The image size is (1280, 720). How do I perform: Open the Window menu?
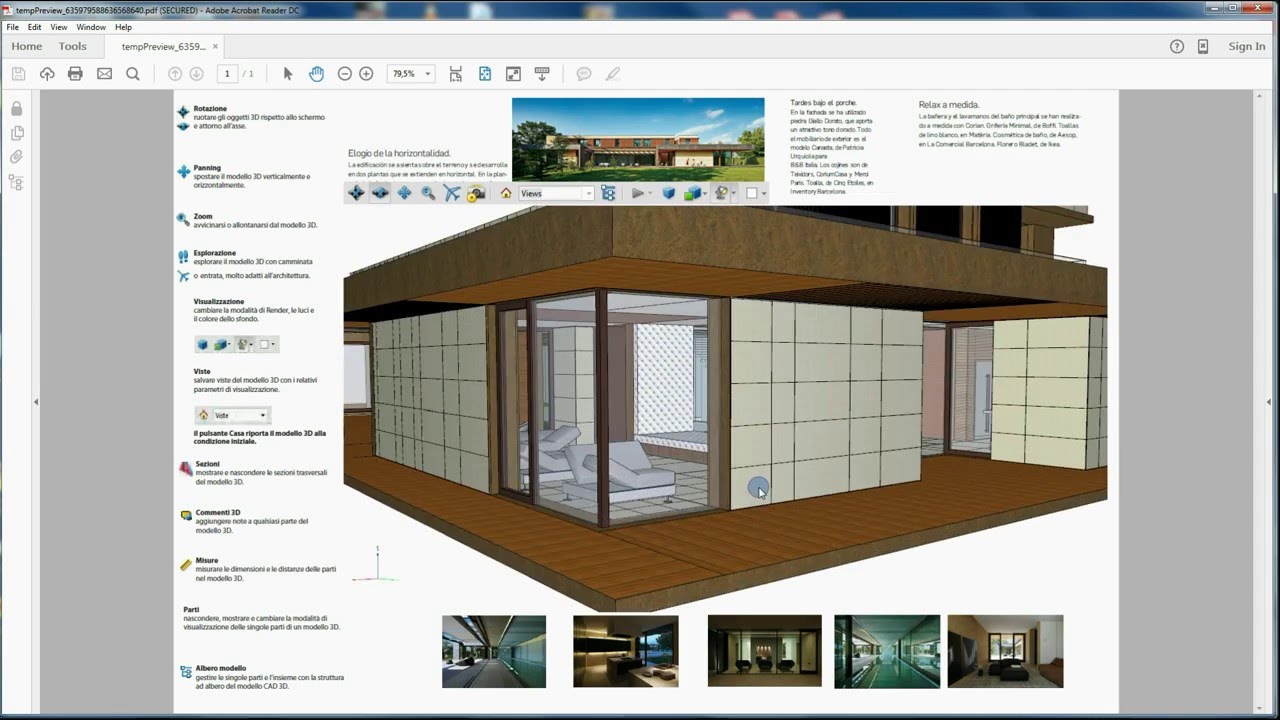[91, 27]
